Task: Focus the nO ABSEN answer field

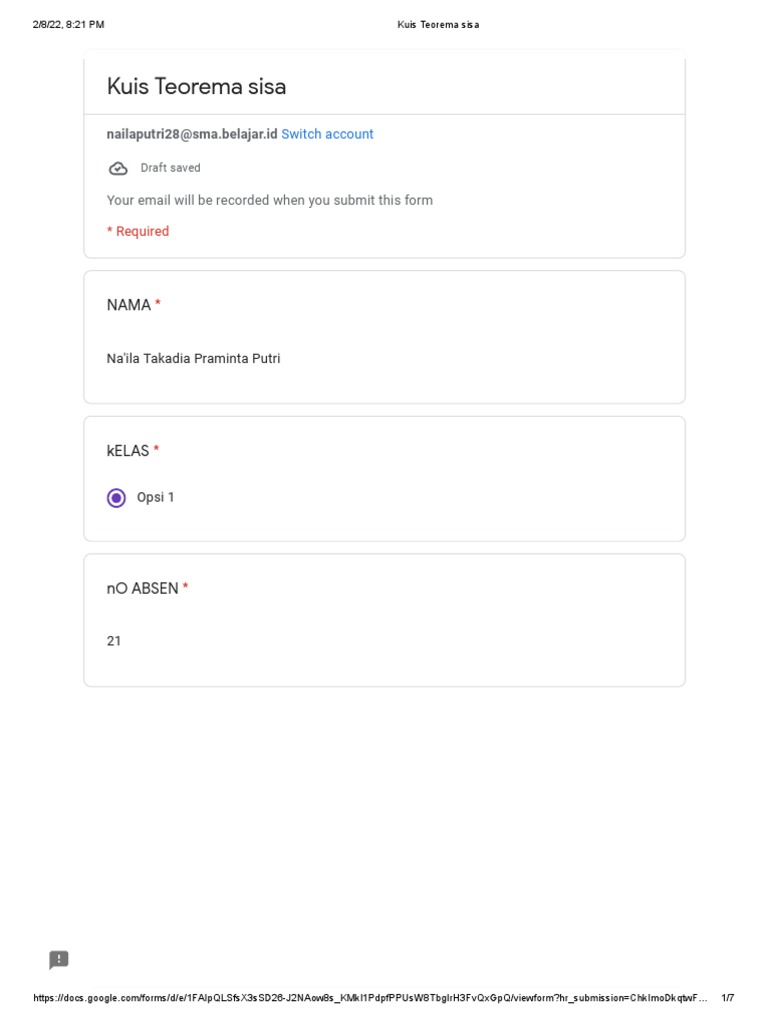Action: [x=114, y=640]
